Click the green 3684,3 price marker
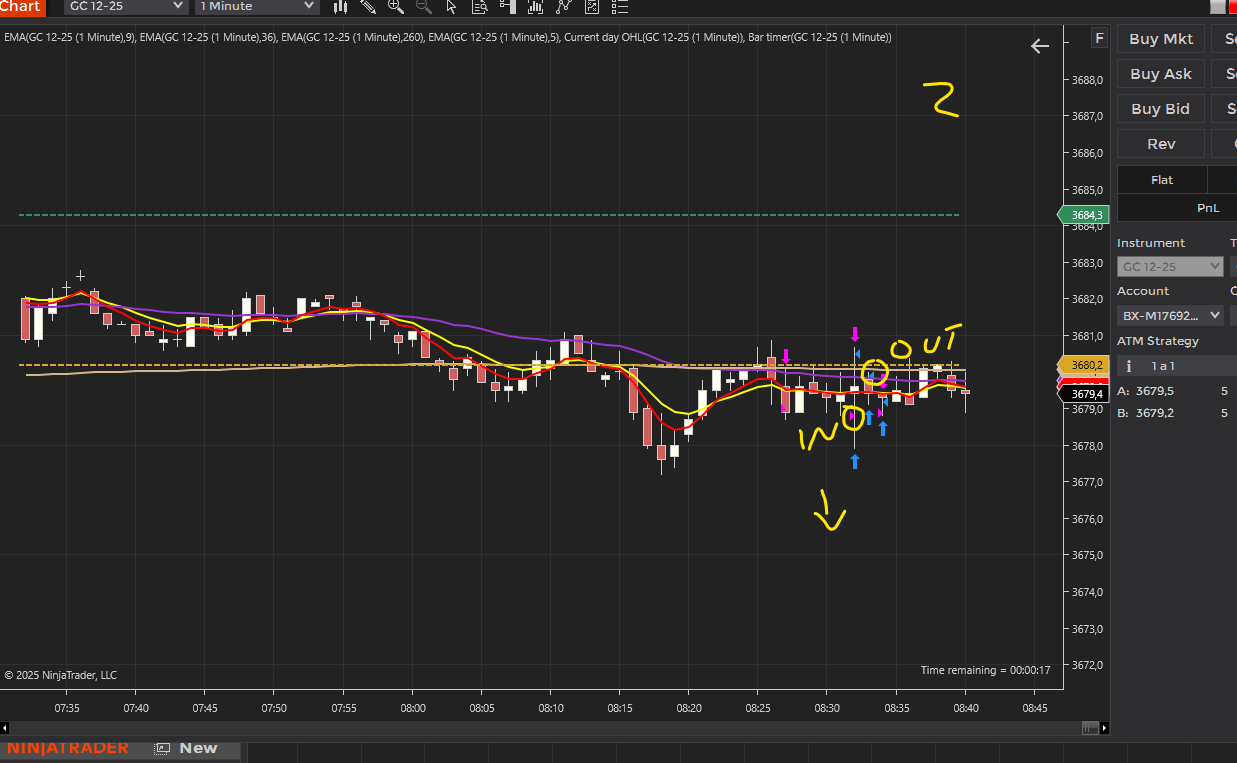This screenshot has height=763, width=1237. 1081,215
